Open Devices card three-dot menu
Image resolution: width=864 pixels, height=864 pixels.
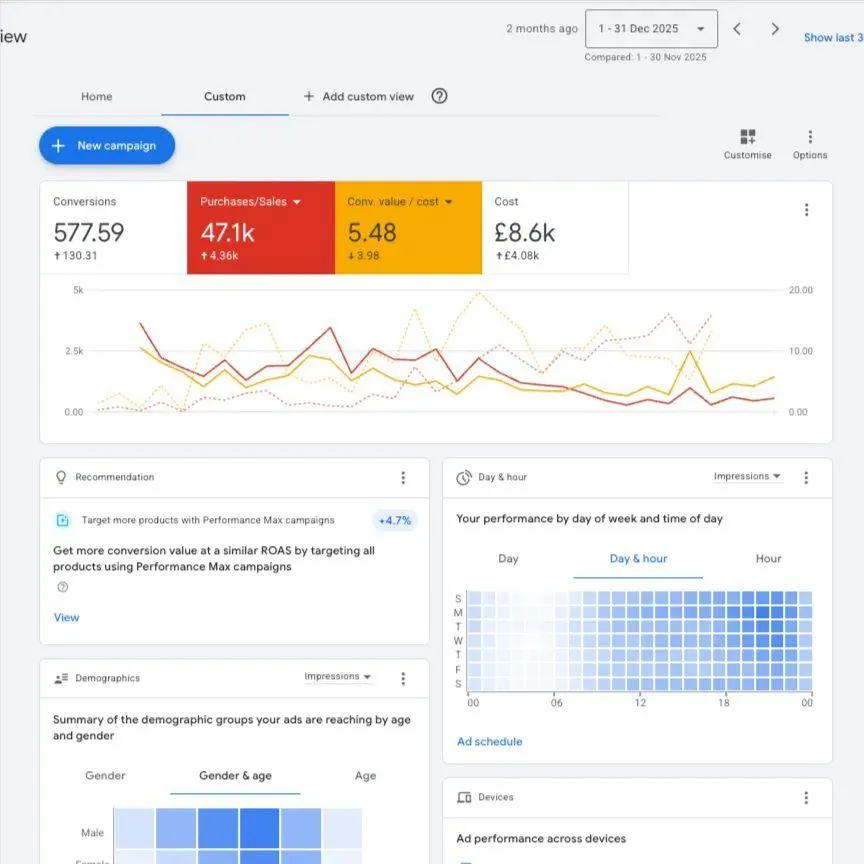806,797
